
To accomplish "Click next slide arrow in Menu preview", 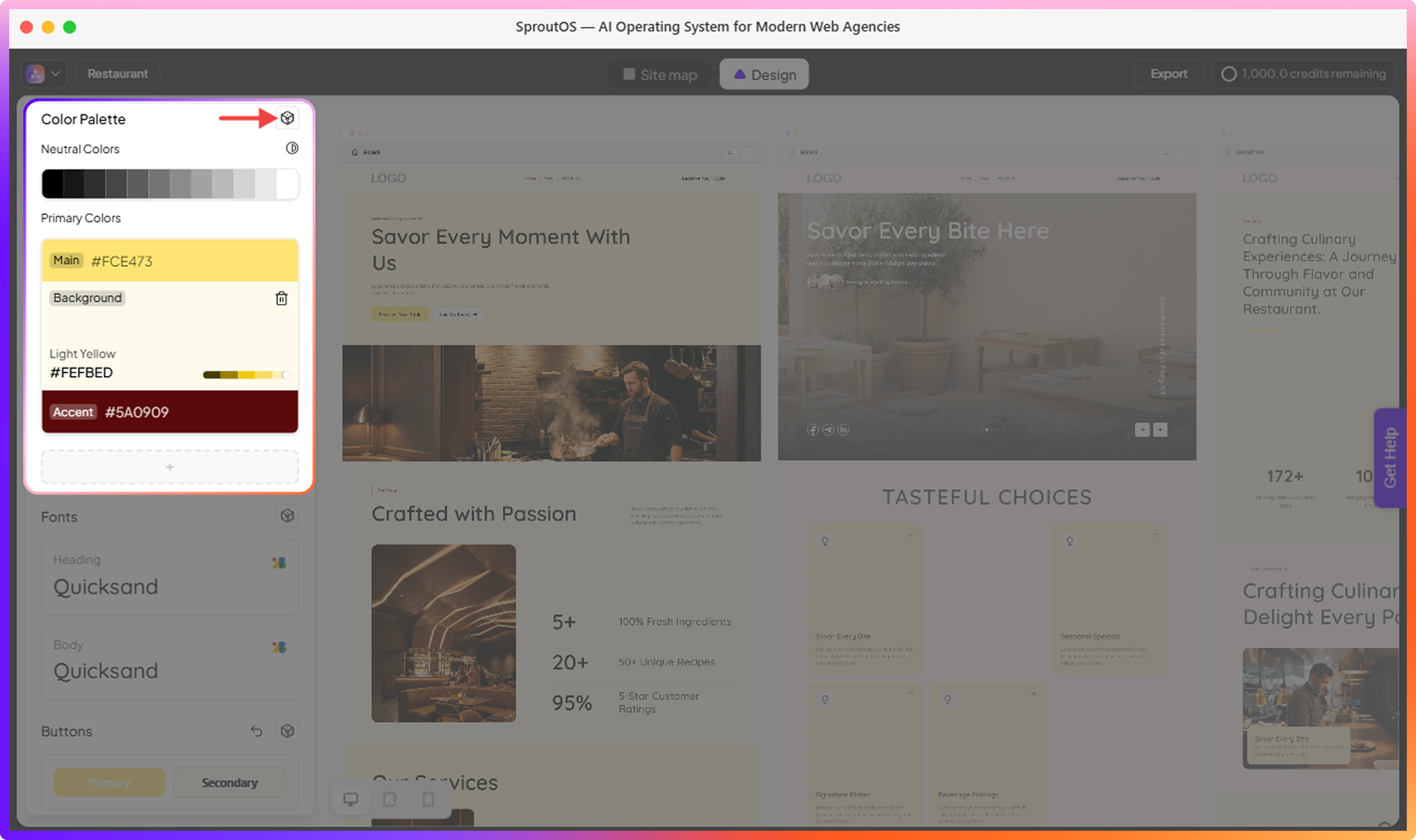I will pyautogui.click(x=1160, y=430).
